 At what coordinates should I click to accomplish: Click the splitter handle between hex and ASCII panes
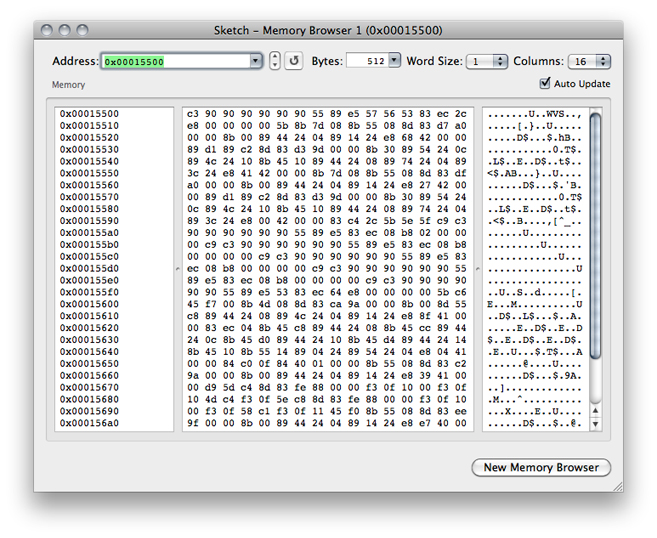click(478, 269)
